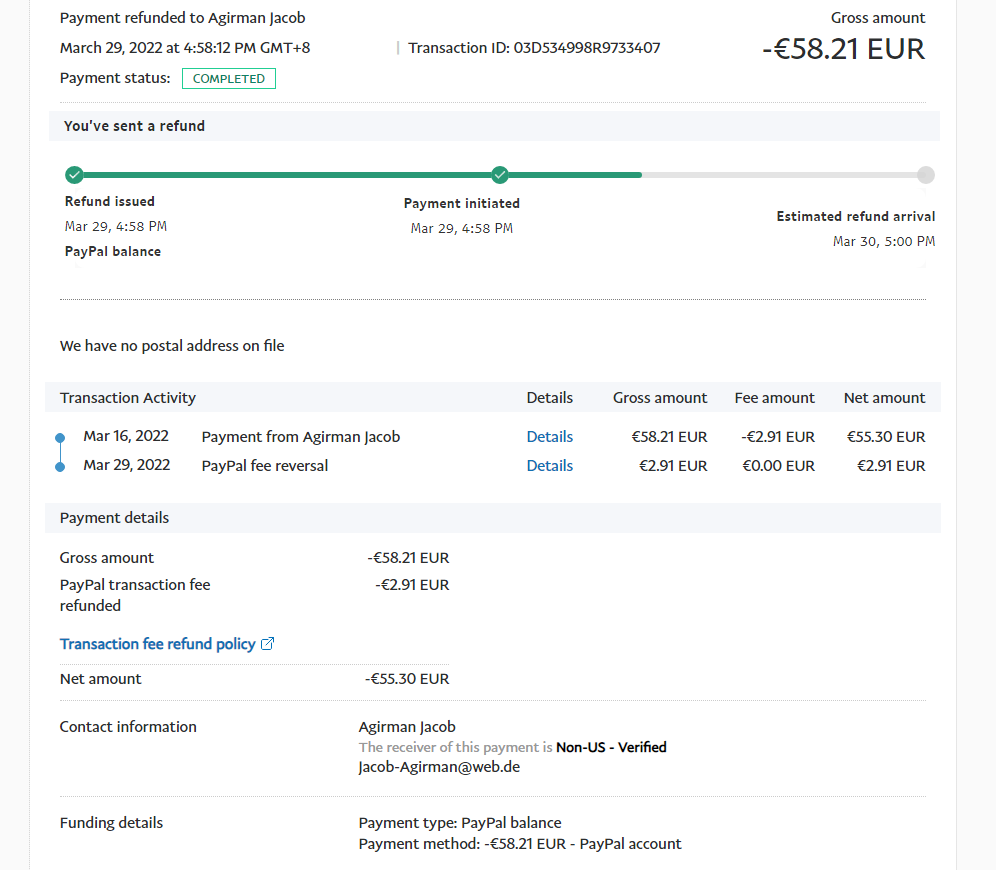Click the You've sent a refund heading
This screenshot has height=870, width=996.
click(x=134, y=126)
